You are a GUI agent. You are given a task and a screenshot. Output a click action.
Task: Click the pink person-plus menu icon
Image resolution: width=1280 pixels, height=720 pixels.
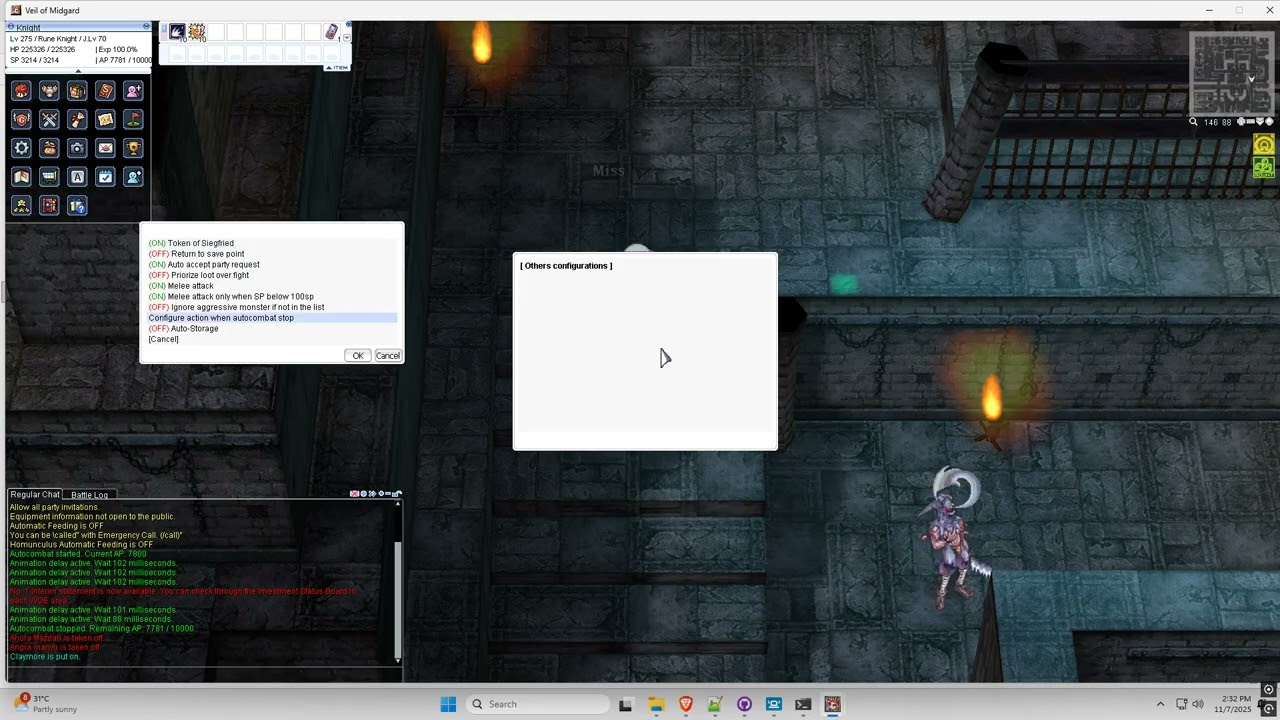pos(133,91)
